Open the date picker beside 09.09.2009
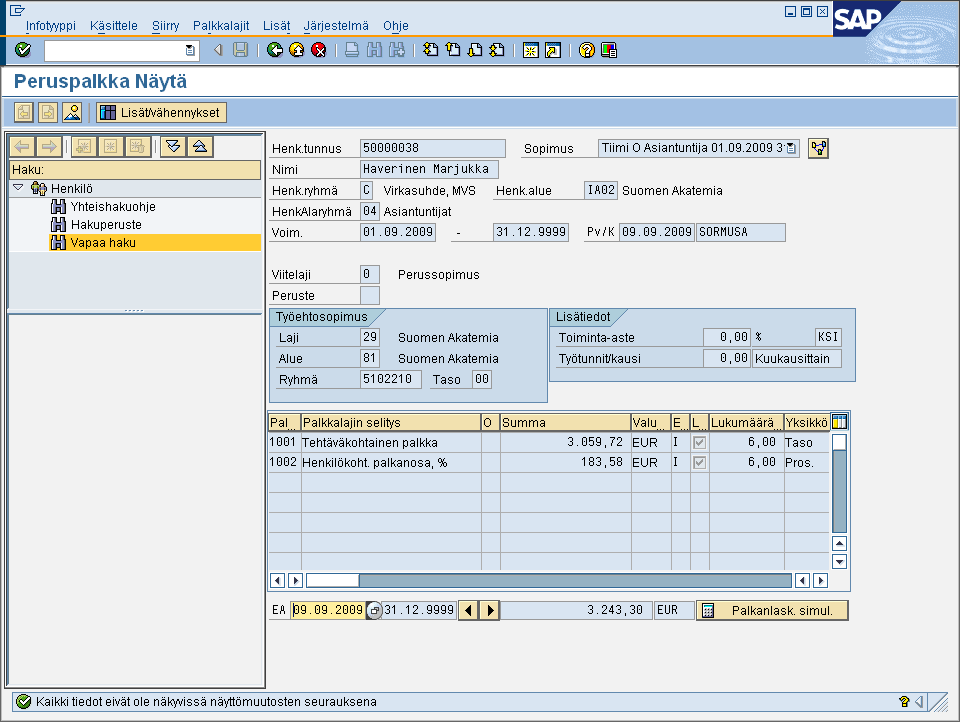This screenshot has width=960, height=722. tap(374, 611)
